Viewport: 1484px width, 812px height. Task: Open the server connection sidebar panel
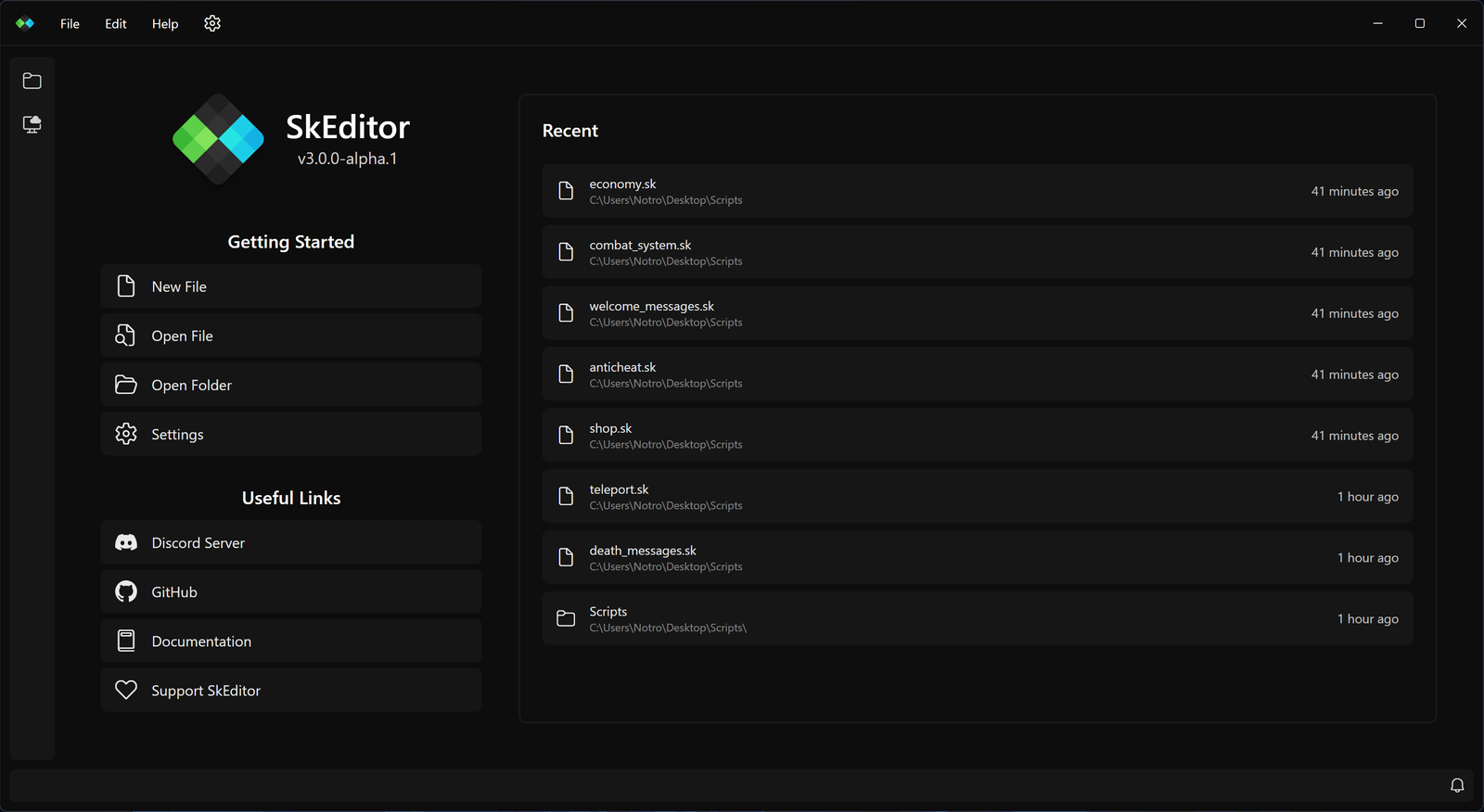(x=32, y=124)
